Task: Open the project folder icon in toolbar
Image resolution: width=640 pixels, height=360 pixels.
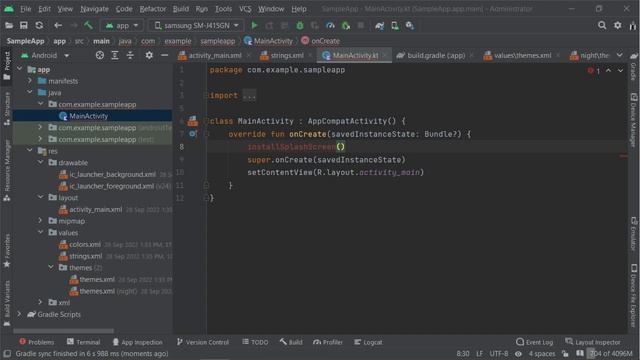Action: [x=9, y=25]
